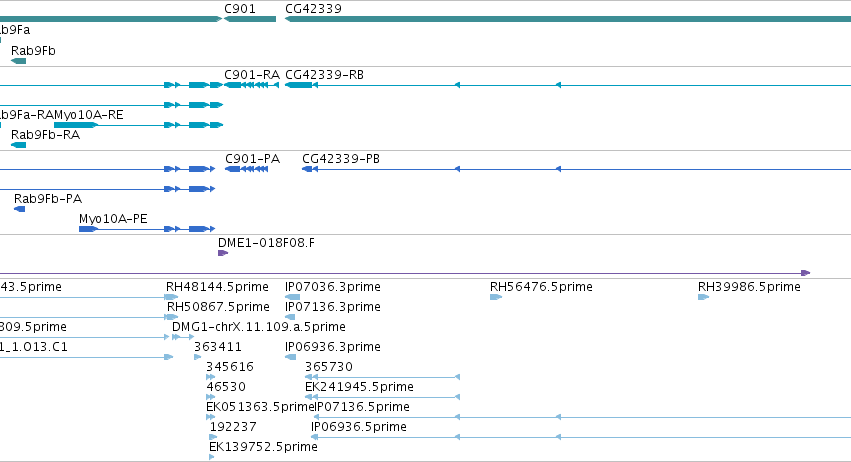Click the Rab9Fb gene name label

click(33, 51)
